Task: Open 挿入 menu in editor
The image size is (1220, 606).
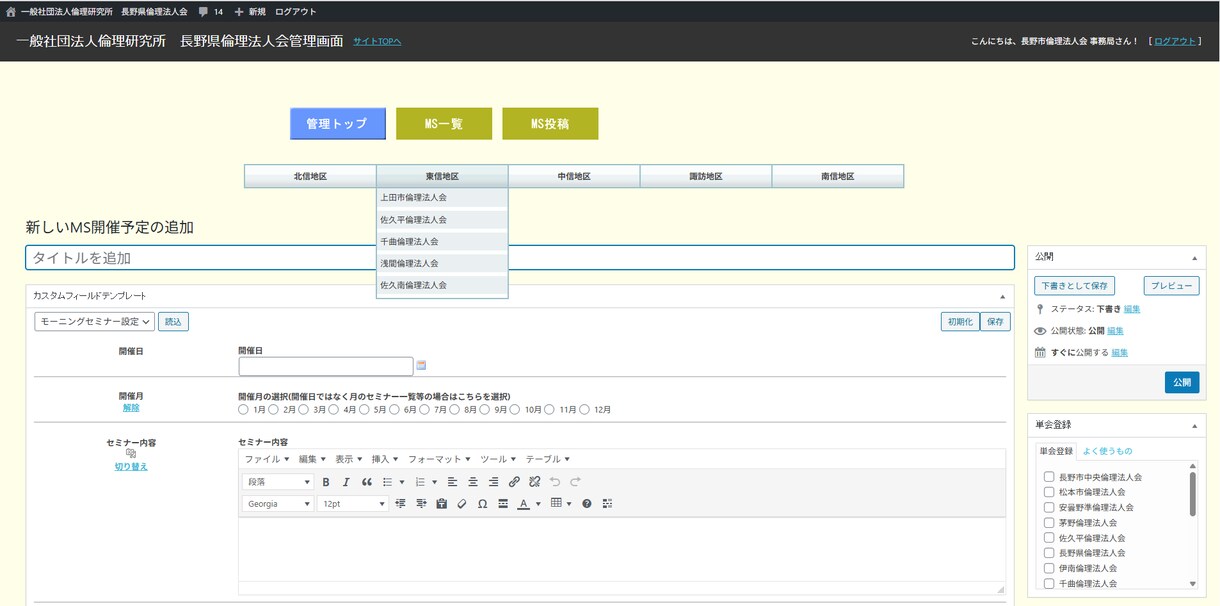Action: tap(385, 459)
